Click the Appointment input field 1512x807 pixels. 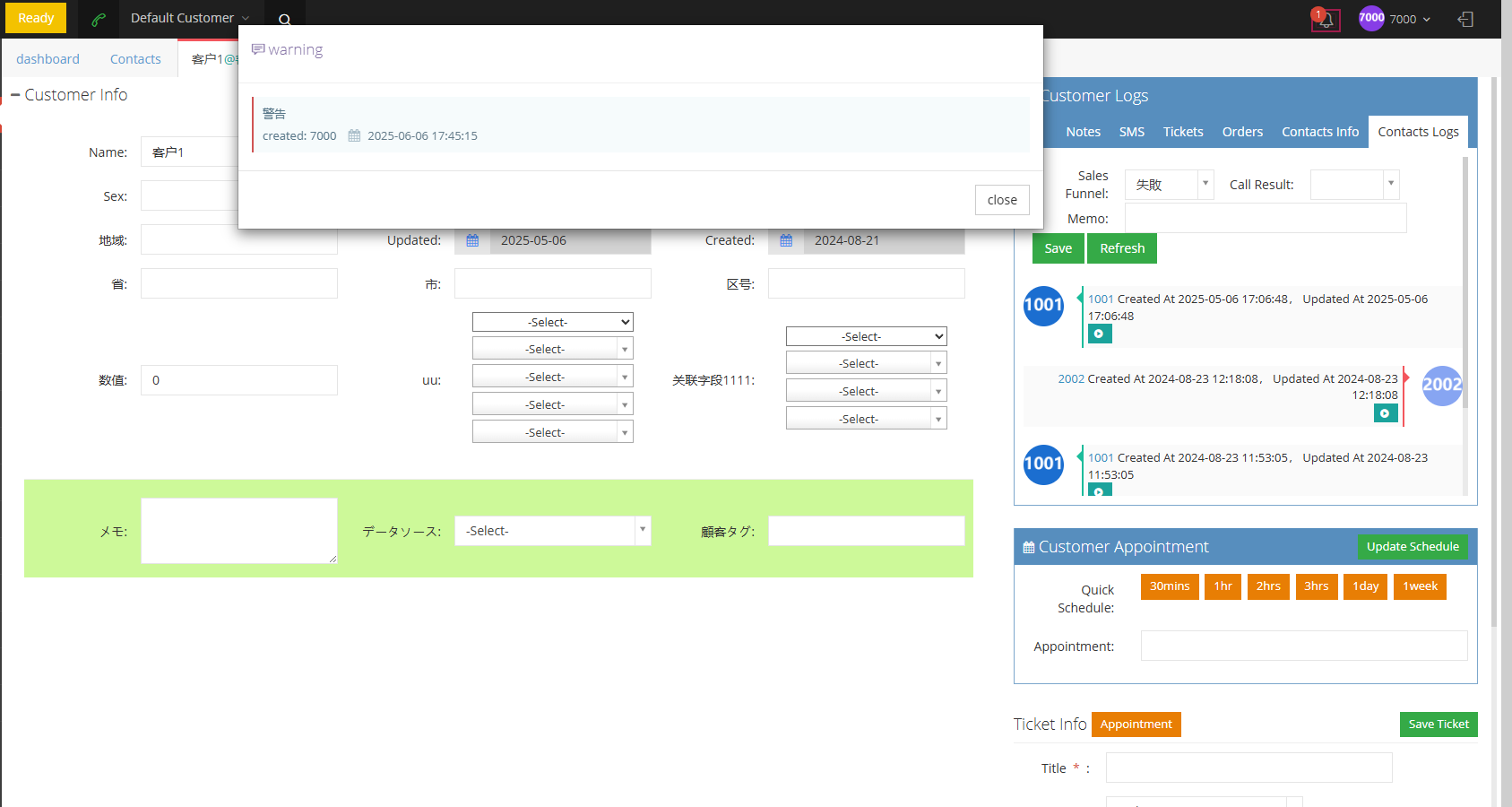click(x=1304, y=646)
